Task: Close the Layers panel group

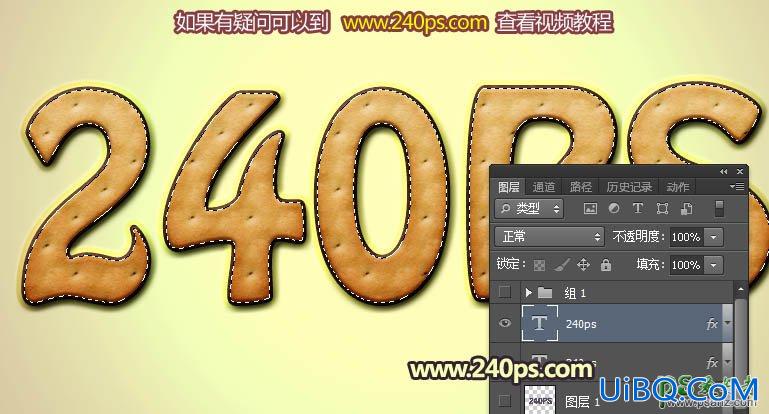Action: [x=740, y=172]
